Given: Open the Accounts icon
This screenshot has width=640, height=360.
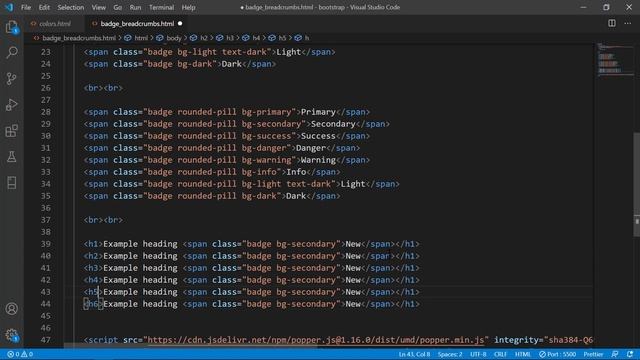Looking at the screenshot, I should 11,309.
